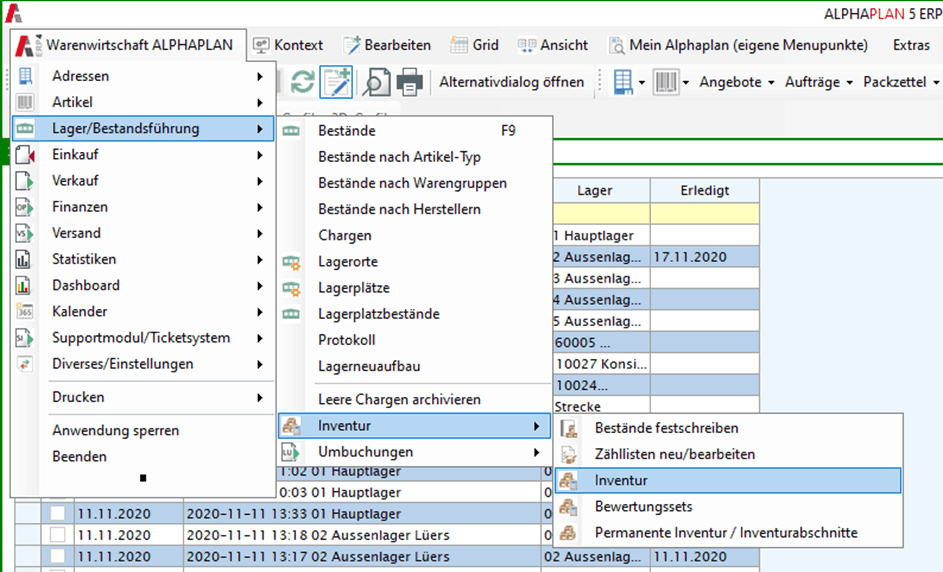Click the Umbuchungen LU icon
Image resolution: width=943 pixels, height=572 pixels.
tap(291, 452)
